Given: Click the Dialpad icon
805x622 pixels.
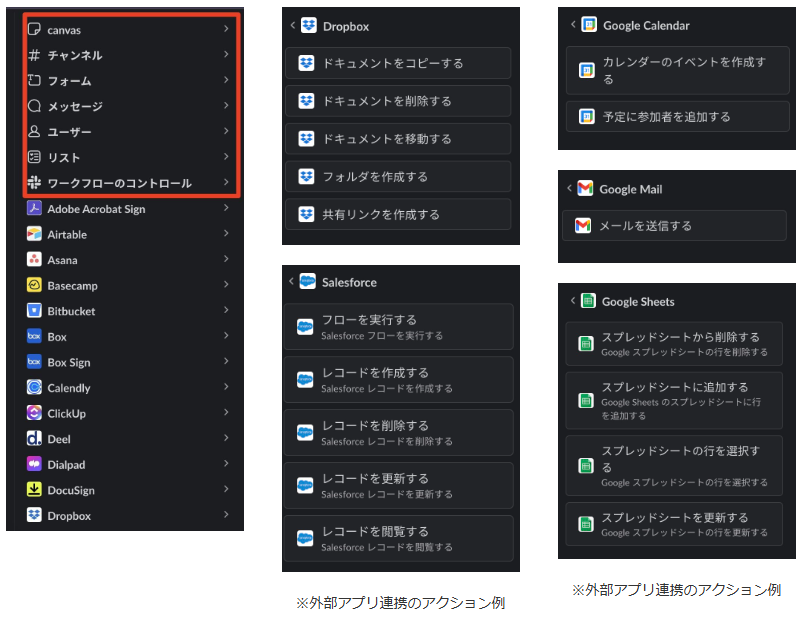Looking at the screenshot, I should tap(34, 464).
